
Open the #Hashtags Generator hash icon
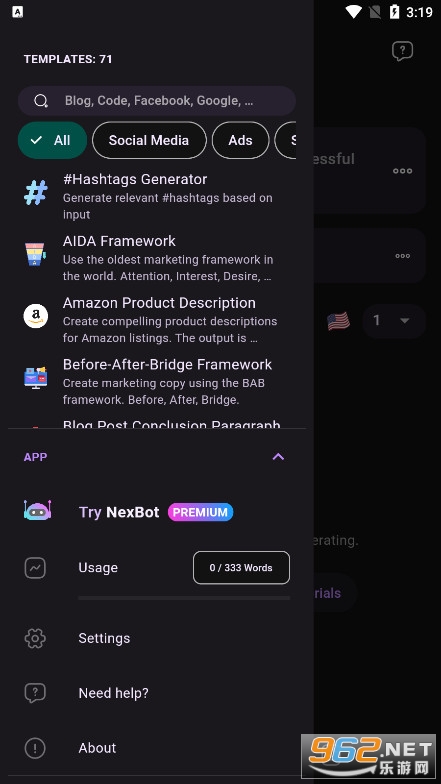point(36,193)
